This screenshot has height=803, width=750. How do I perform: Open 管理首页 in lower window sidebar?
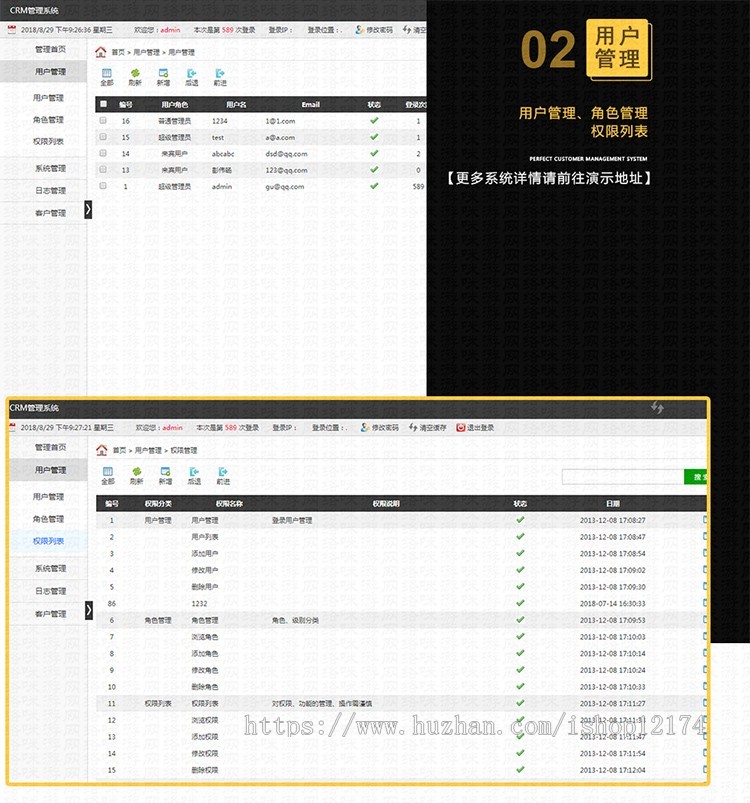48,447
